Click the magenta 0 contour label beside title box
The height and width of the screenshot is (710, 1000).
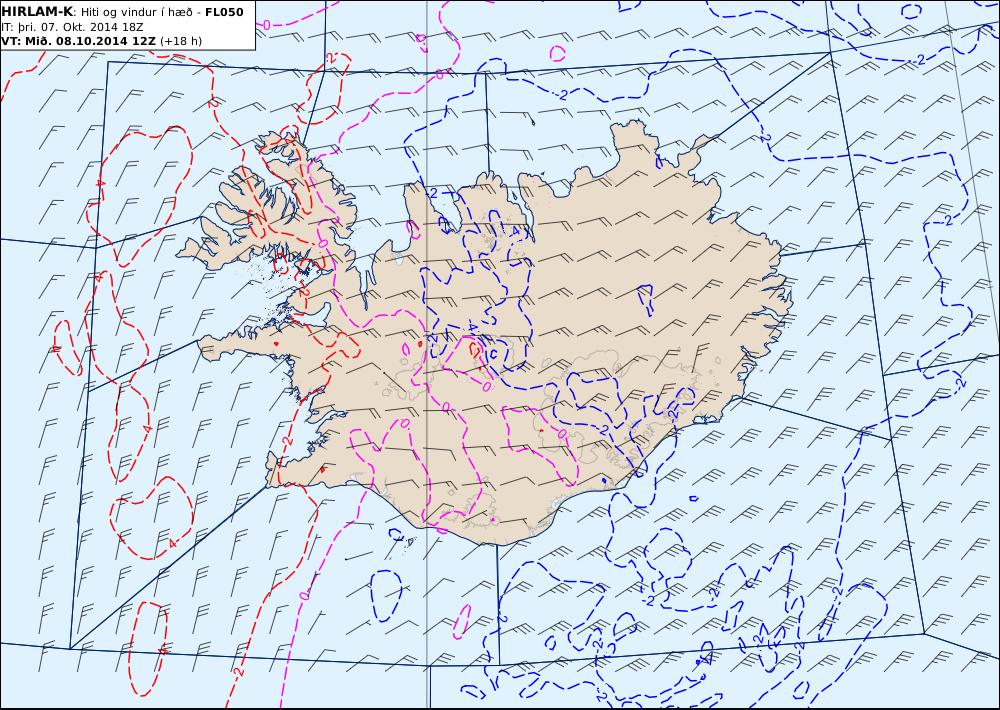click(x=266, y=26)
